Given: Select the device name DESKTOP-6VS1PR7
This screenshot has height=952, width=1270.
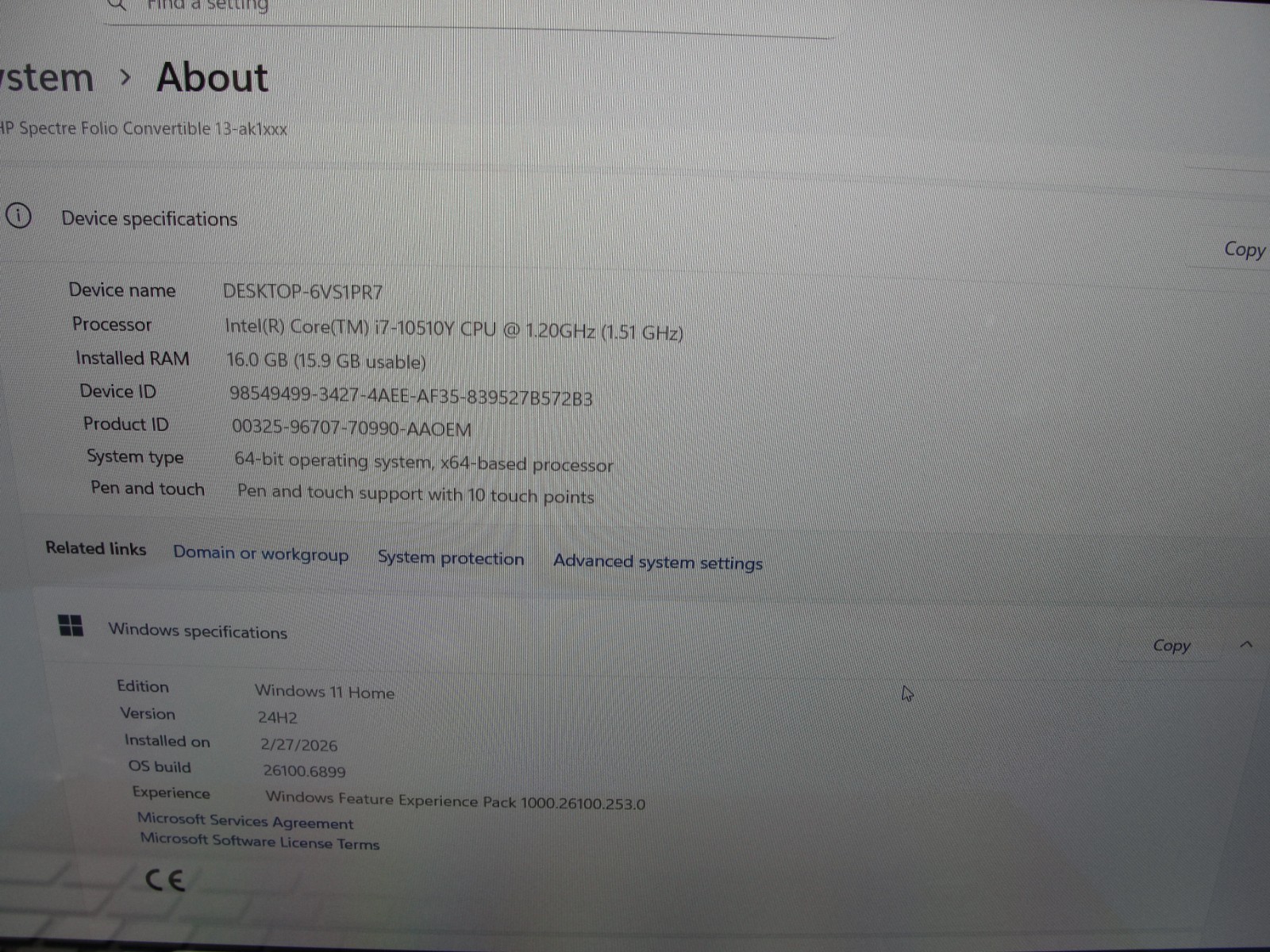Looking at the screenshot, I should [x=302, y=292].
